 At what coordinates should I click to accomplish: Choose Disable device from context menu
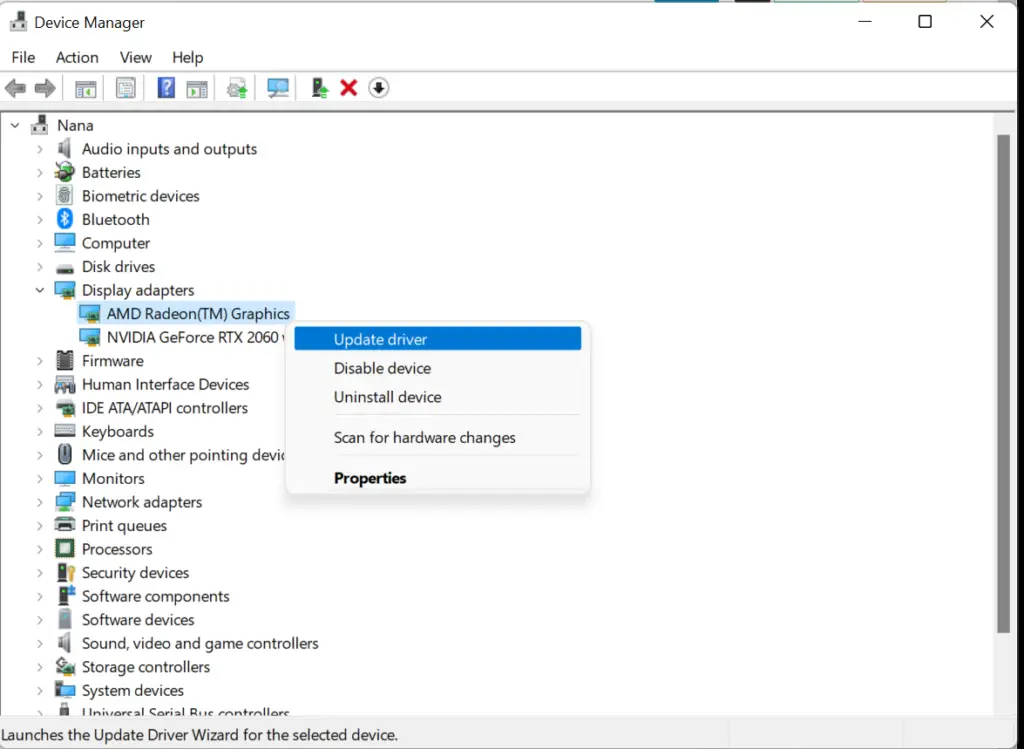coord(438,368)
